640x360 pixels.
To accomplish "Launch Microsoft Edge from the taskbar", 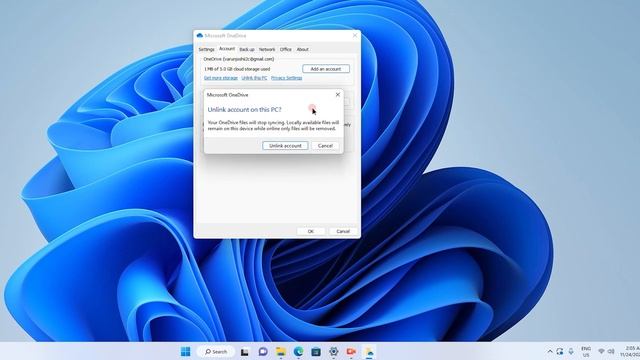I will click(298, 351).
